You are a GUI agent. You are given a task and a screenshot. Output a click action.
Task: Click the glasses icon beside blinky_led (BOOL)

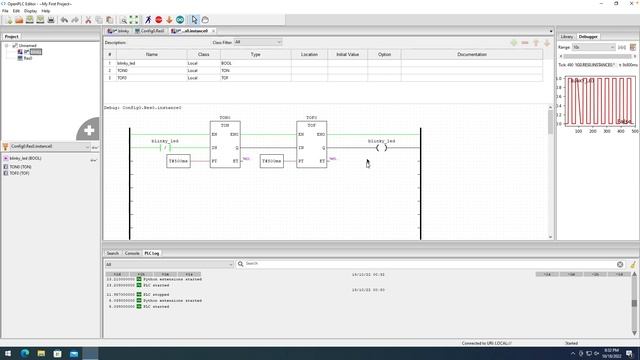click(x=93, y=160)
